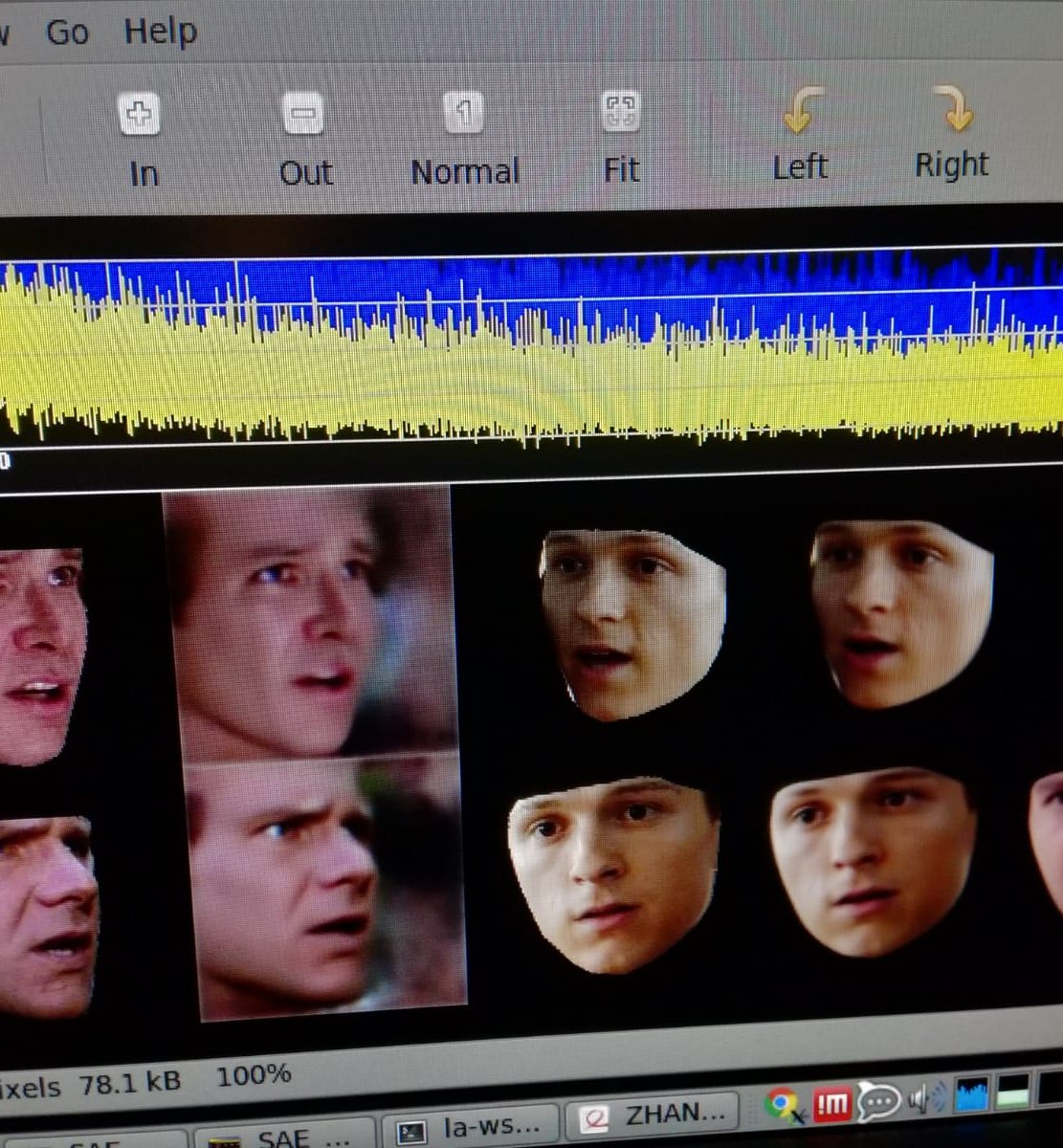The image size is (1063, 1148).
Task: Switch to the ZHAN... taskbar window
Action: point(653,1115)
